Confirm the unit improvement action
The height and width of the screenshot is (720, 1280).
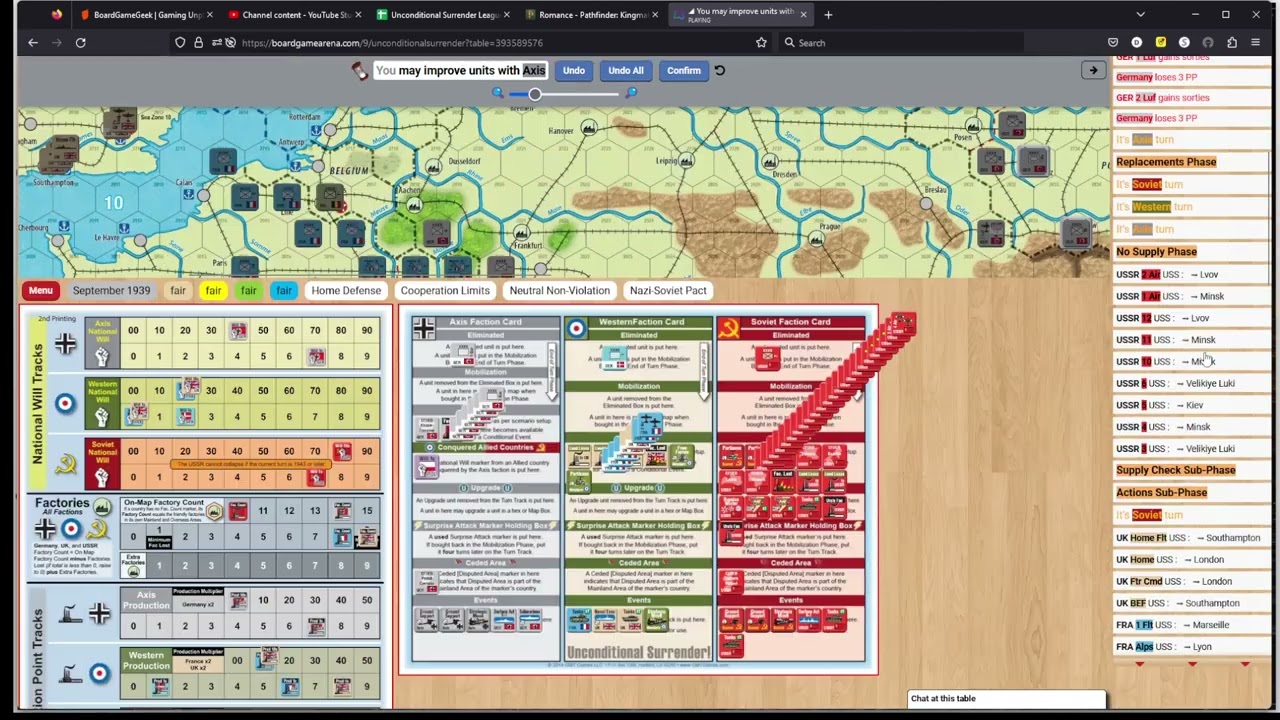click(684, 70)
